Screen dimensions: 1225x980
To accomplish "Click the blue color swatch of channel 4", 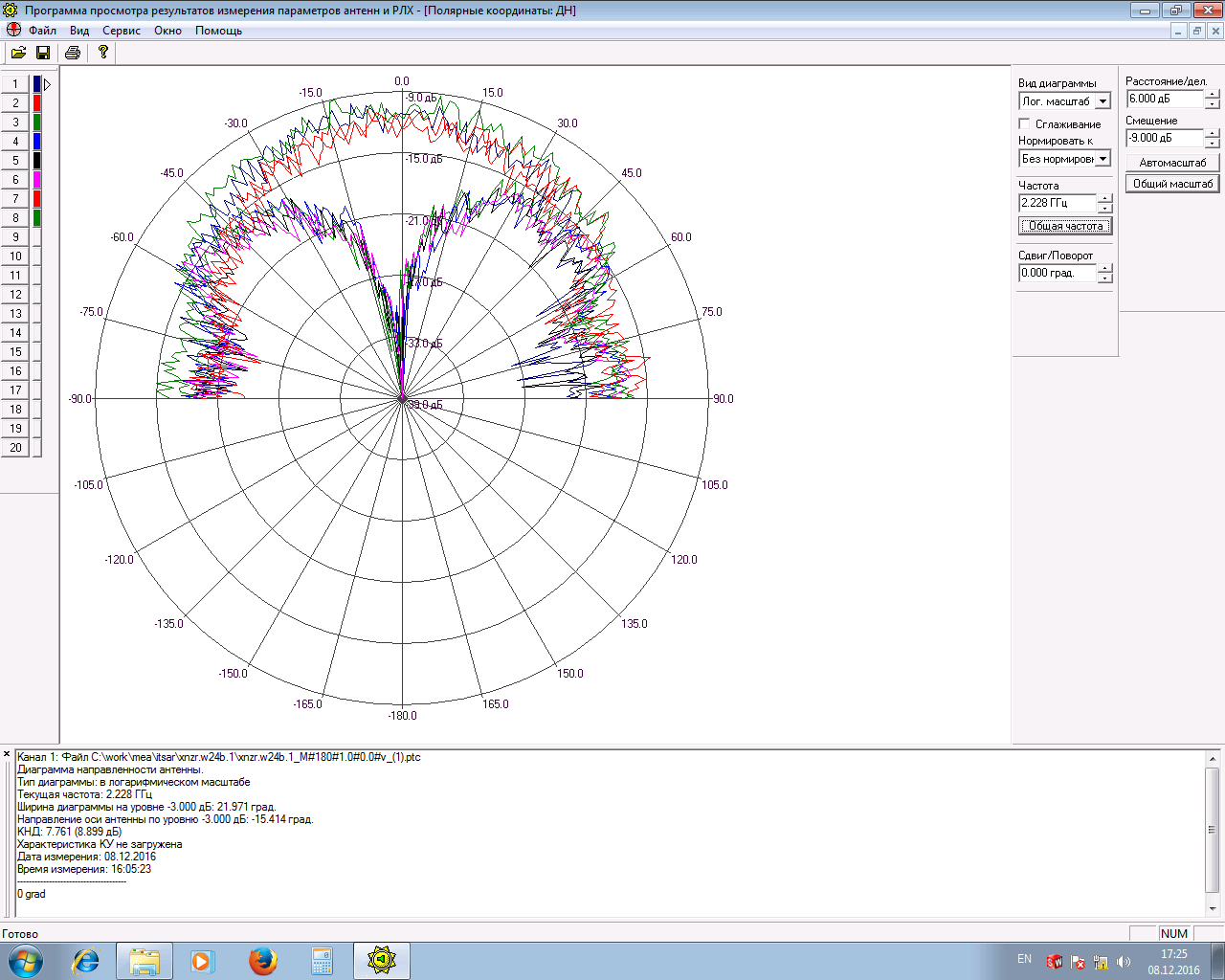I will pos(37,142).
